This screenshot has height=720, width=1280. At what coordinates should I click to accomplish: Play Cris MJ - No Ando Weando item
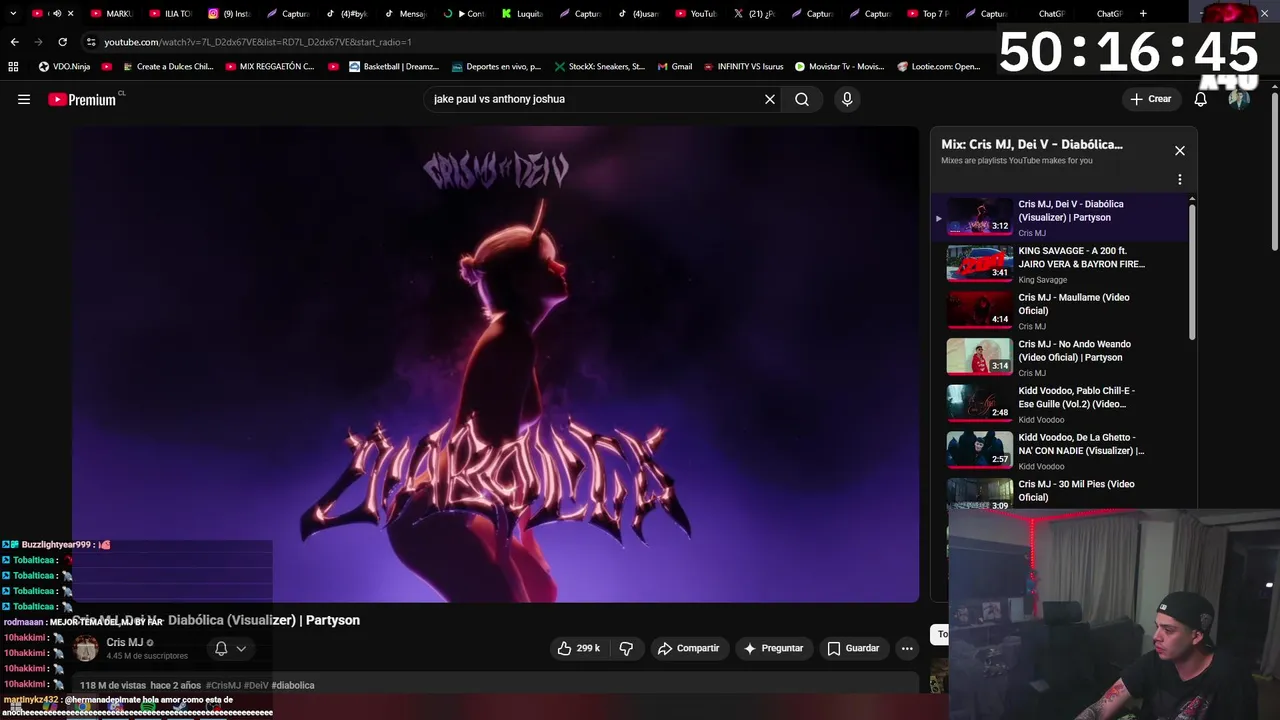tap(1060, 357)
